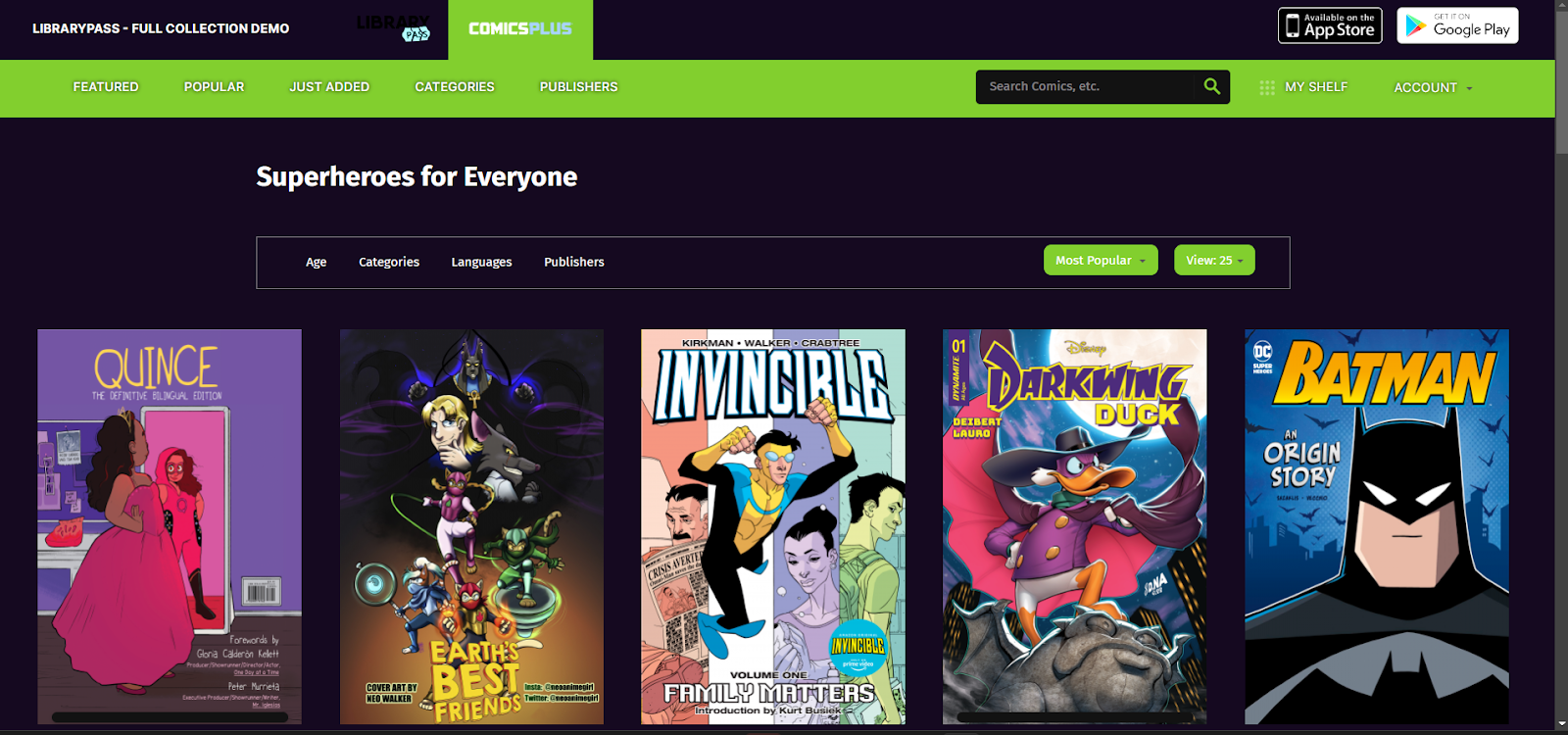Open the Most Popular sort dropdown
1568x735 pixels.
(1100, 261)
